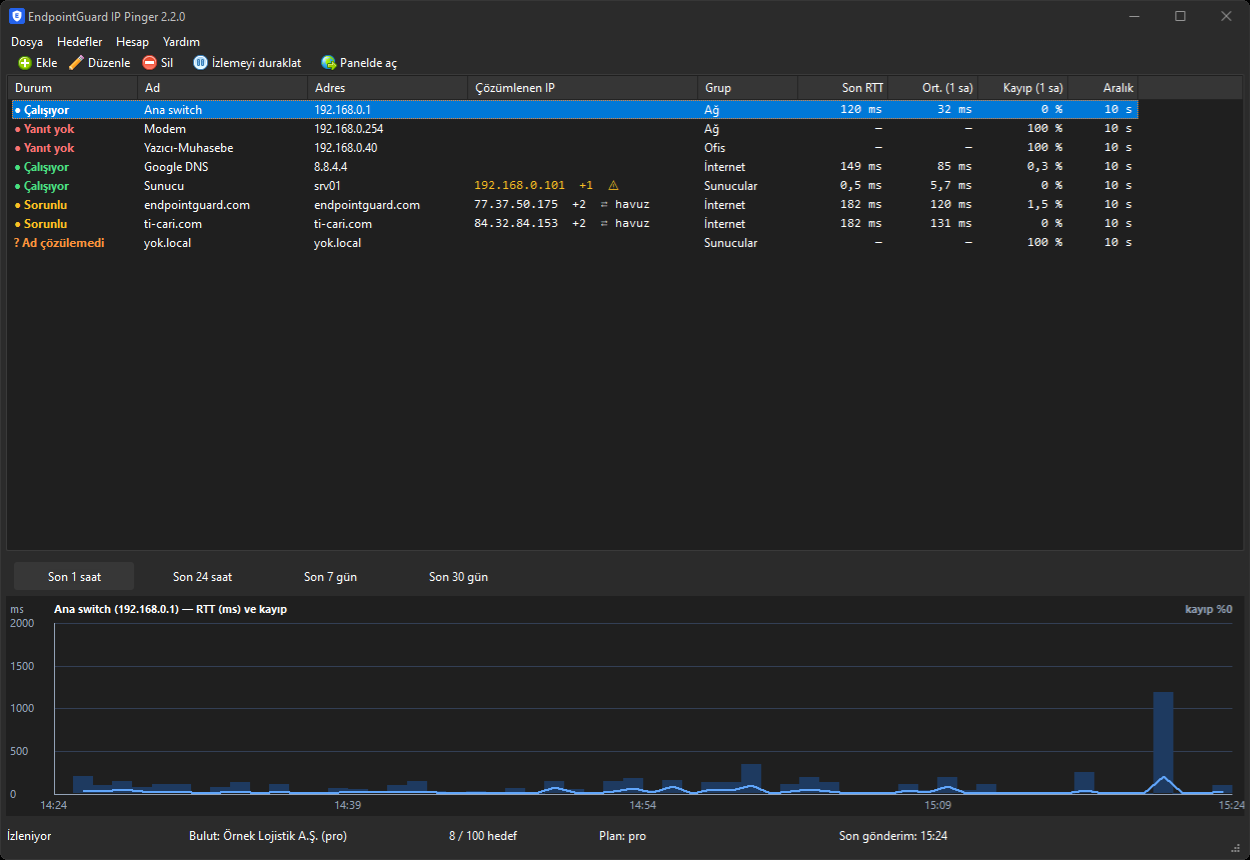Click the 8.8.4.4 address cell
The width and height of the screenshot is (1250, 860).
pos(331,167)
